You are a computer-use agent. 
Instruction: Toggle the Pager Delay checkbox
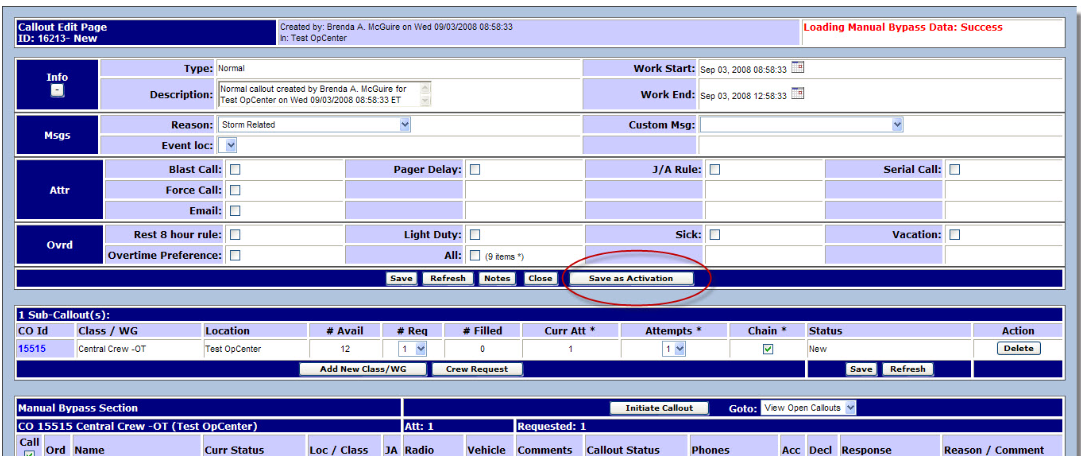[475, 170]
